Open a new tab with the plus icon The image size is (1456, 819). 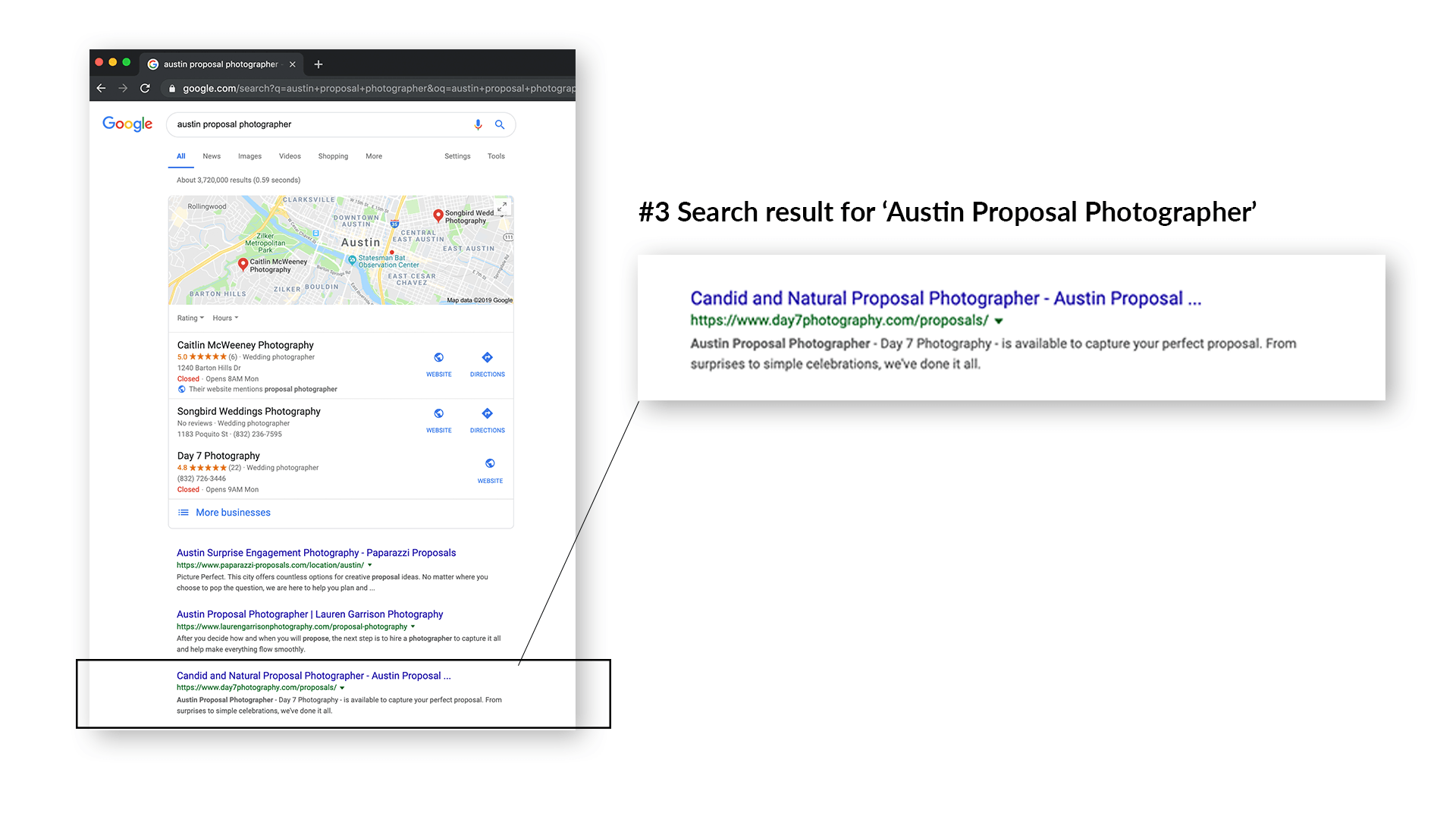click(318, 64)
